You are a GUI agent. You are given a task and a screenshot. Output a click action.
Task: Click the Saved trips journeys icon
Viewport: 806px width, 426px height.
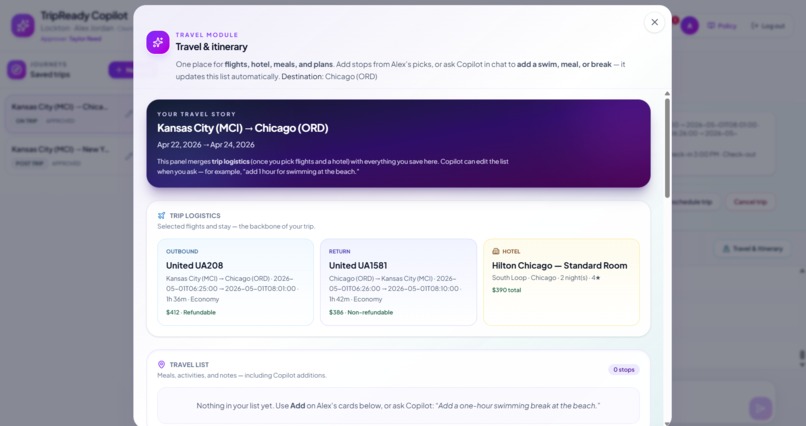[x=16, y=69]
